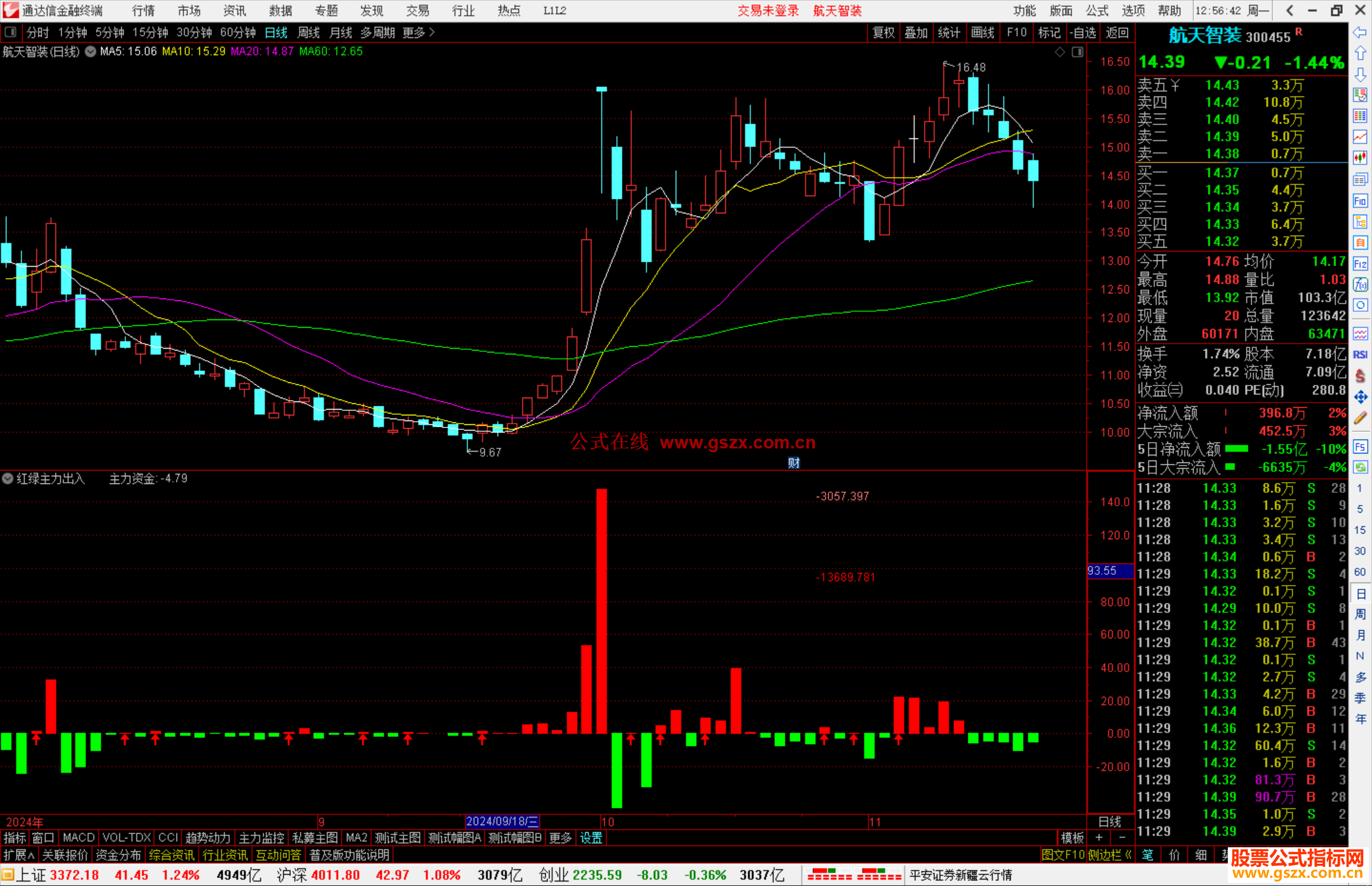Click the panel layout icon before 分时
This screenshot has width=1372, height=886.
[10, 32]
